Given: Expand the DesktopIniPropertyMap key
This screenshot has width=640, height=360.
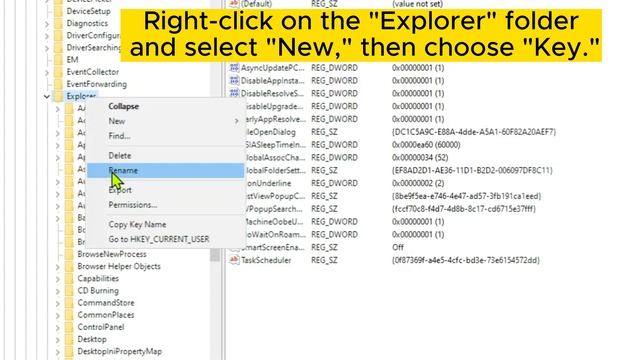Looking at the screenshot, I should coord(58,352).
